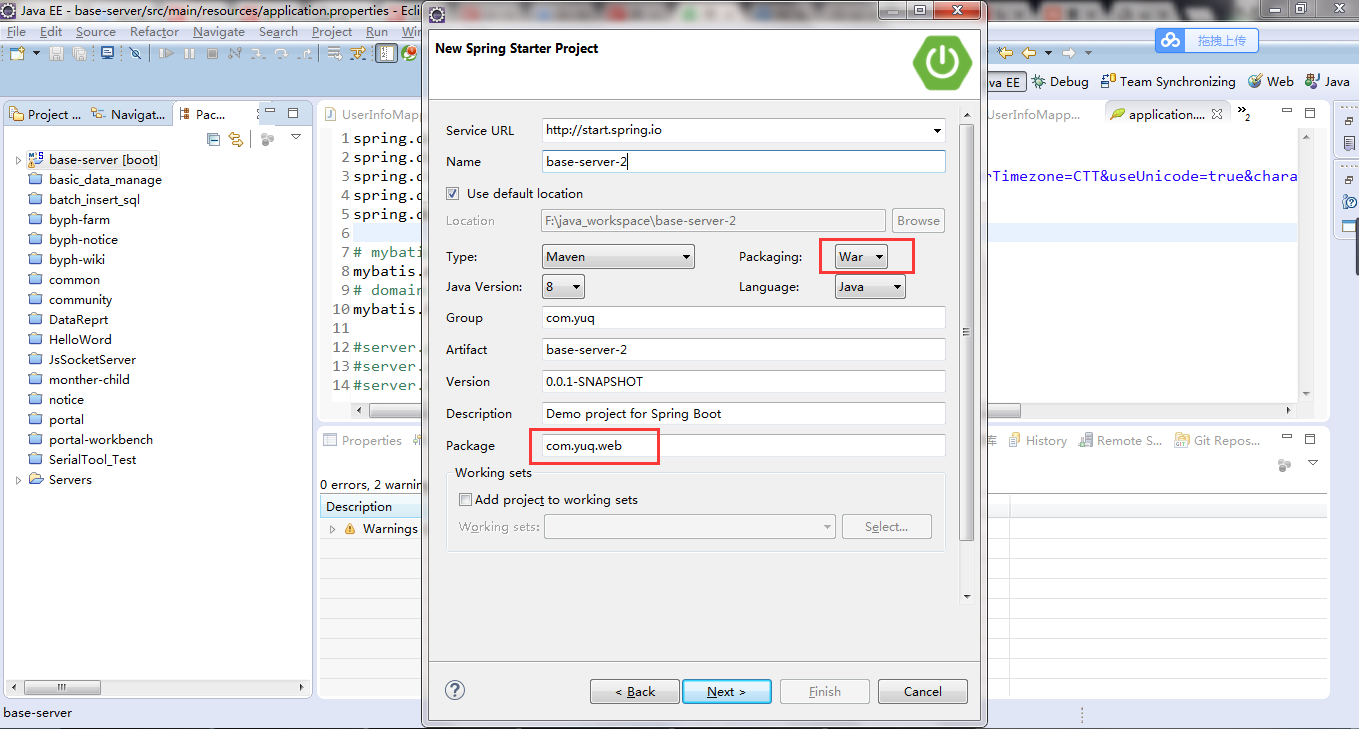The width and height of the screenshot is (1359, 729).
Task: Select portal-workbench project in tree
Action: [x=100, y=439]
